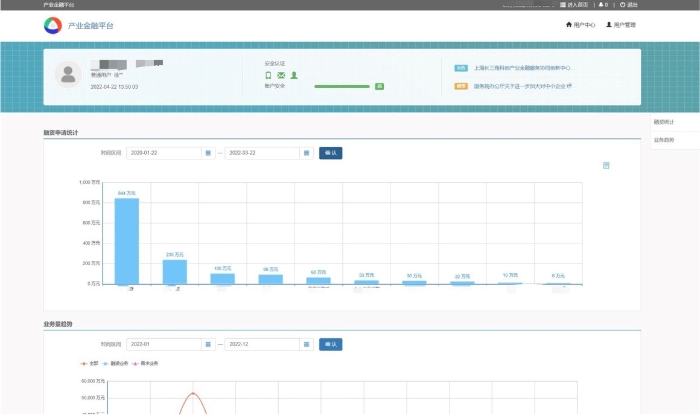Screen dimensions: 700x415
Task: Click the 产业金融平台 colorful logo
Action: [x=53, y=25]
